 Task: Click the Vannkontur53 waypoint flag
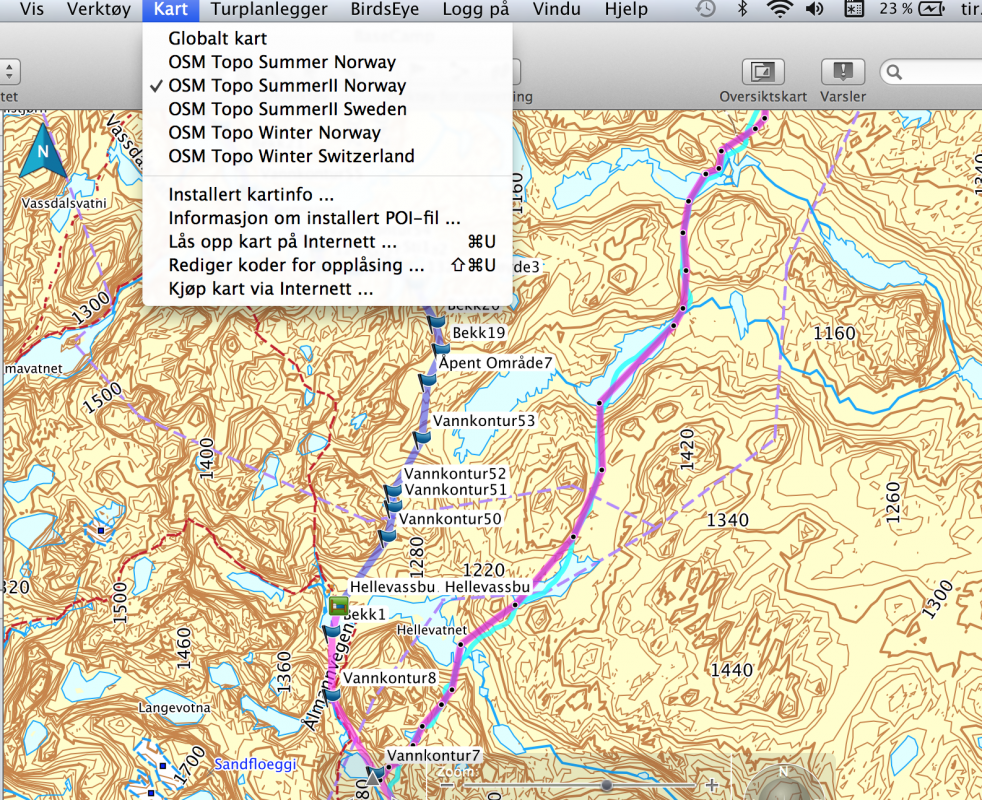(422, 436)
